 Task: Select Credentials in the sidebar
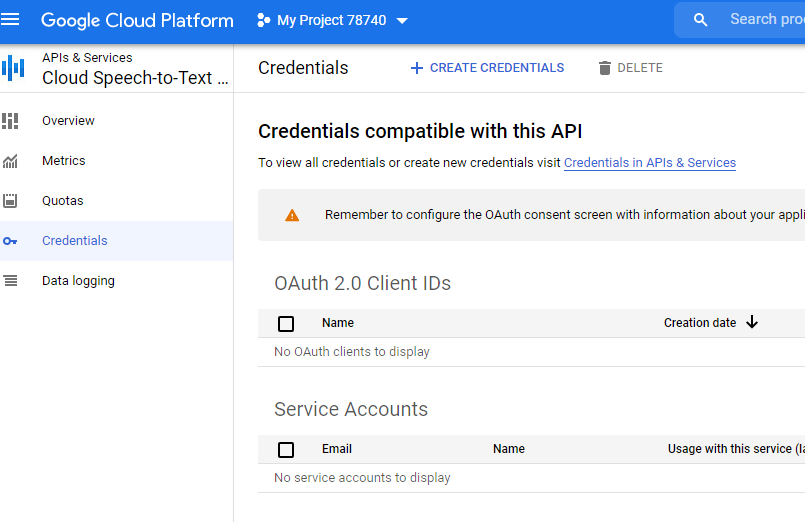point(117,241)
